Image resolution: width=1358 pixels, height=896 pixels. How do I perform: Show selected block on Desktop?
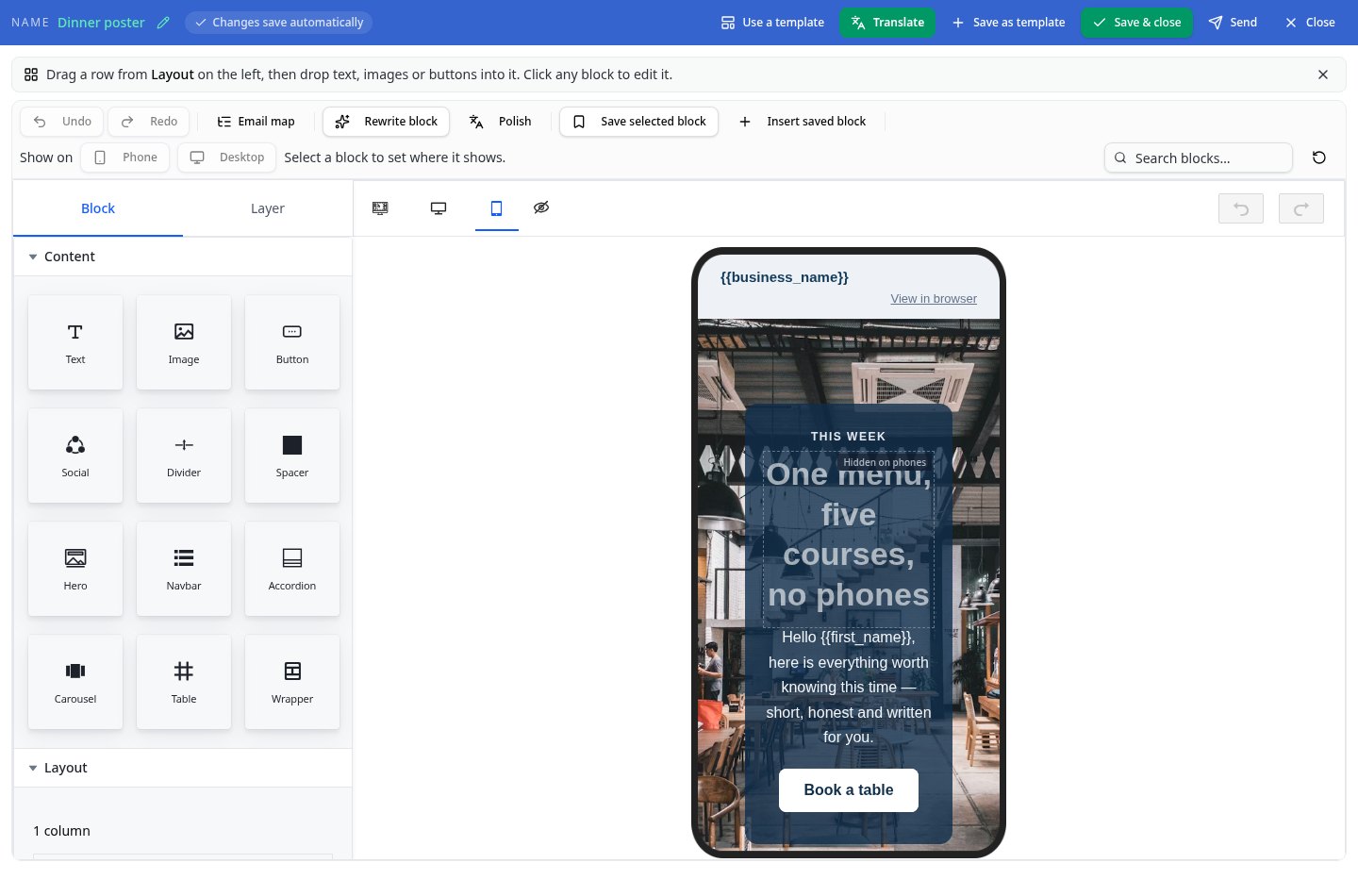point(227,158)
